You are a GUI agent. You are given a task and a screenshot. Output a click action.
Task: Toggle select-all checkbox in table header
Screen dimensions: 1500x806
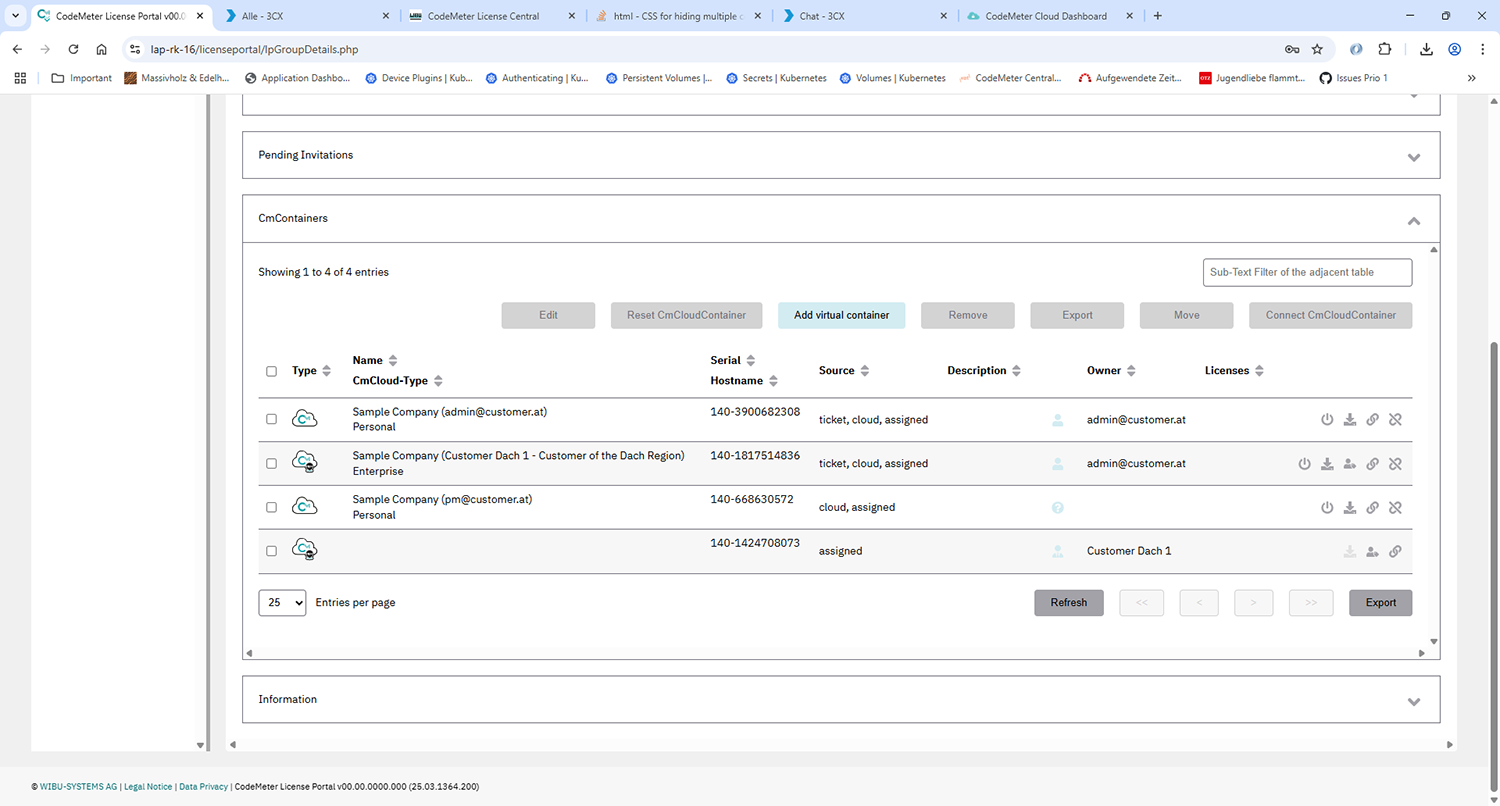[271, 371]
